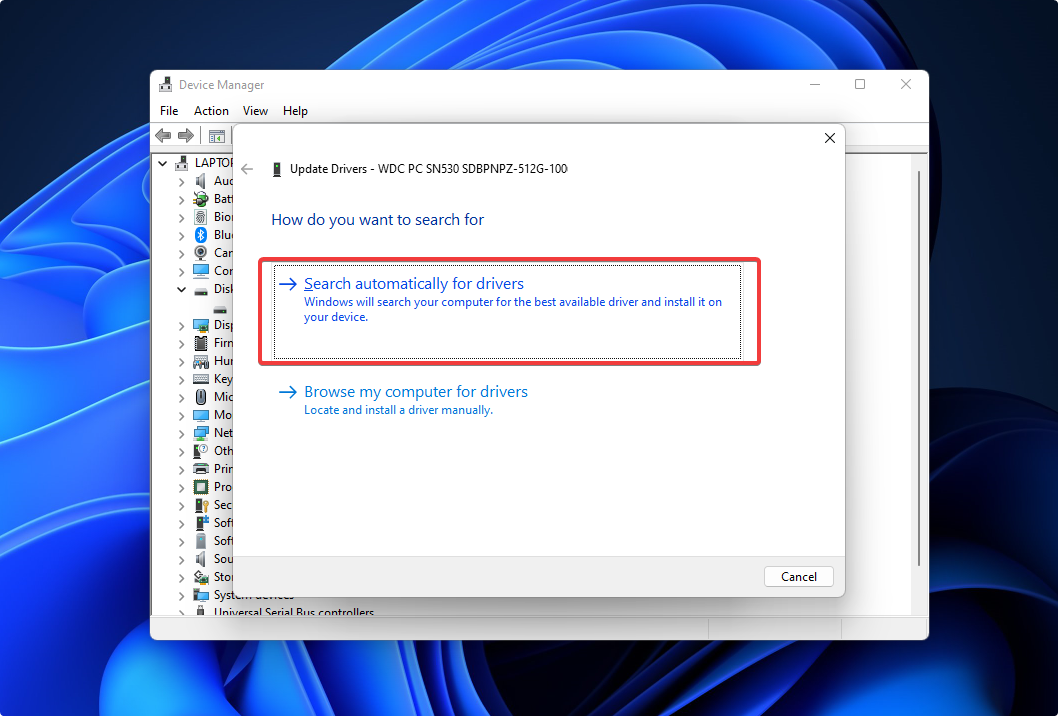Open the Action menu
Viewport: 1058px width, 716px height.
(211, 111)
